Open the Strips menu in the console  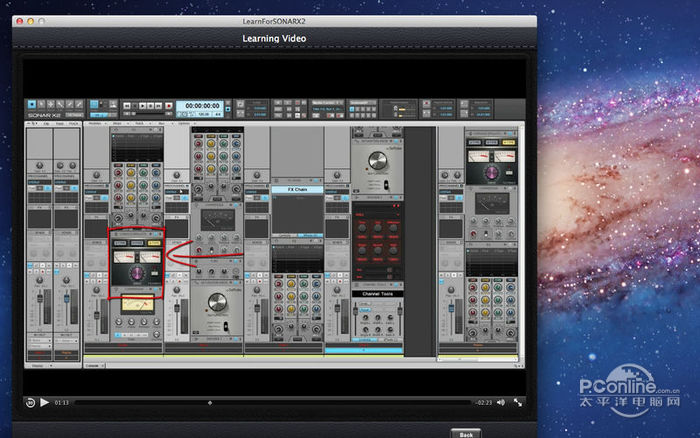pos(117,124)
